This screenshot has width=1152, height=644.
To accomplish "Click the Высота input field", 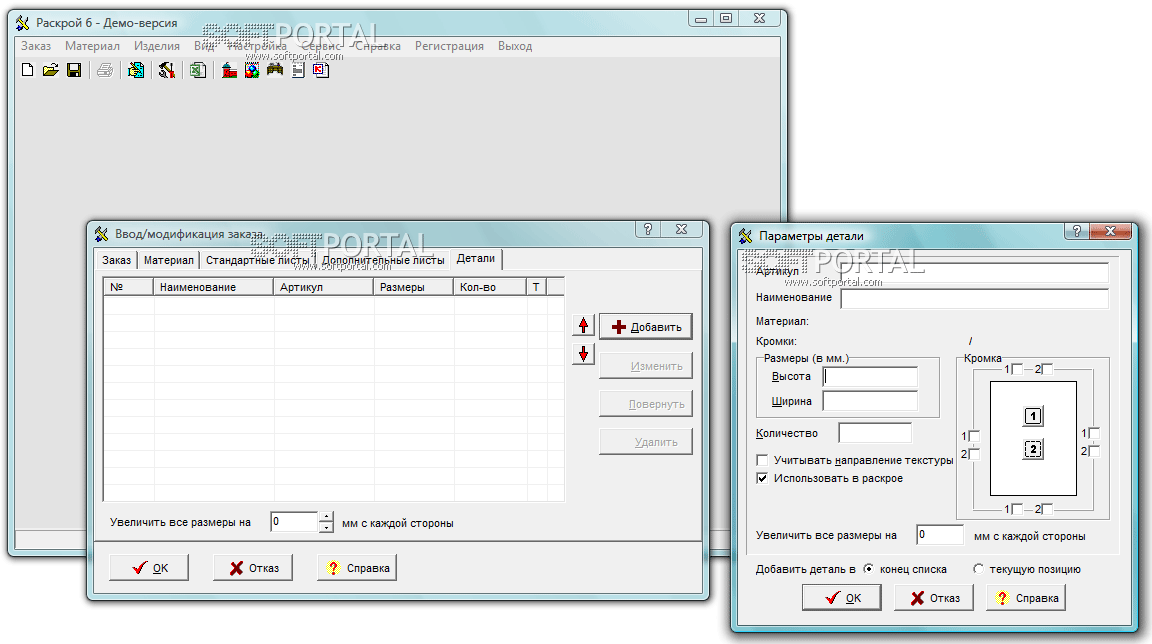I will [870, 377].
